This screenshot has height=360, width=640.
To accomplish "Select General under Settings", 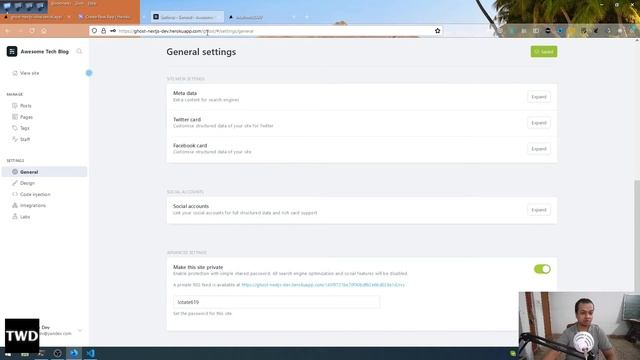I will click(x=44, y=172).
